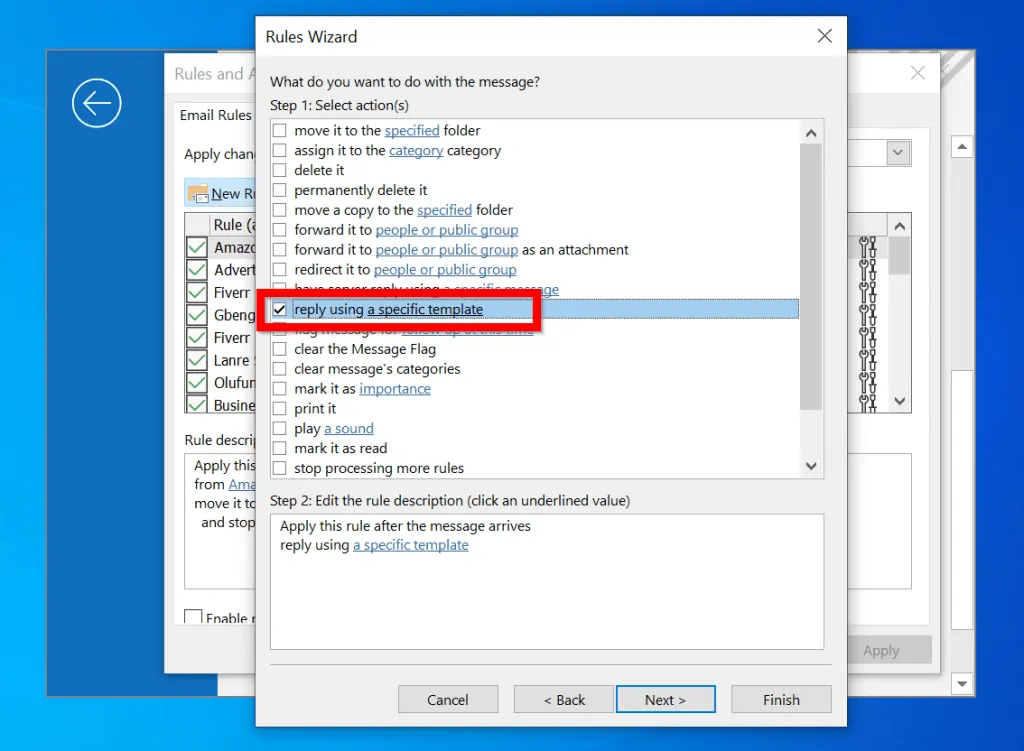Click the Next button
This screenshot has height=751, width=1024.
point(665,699)
